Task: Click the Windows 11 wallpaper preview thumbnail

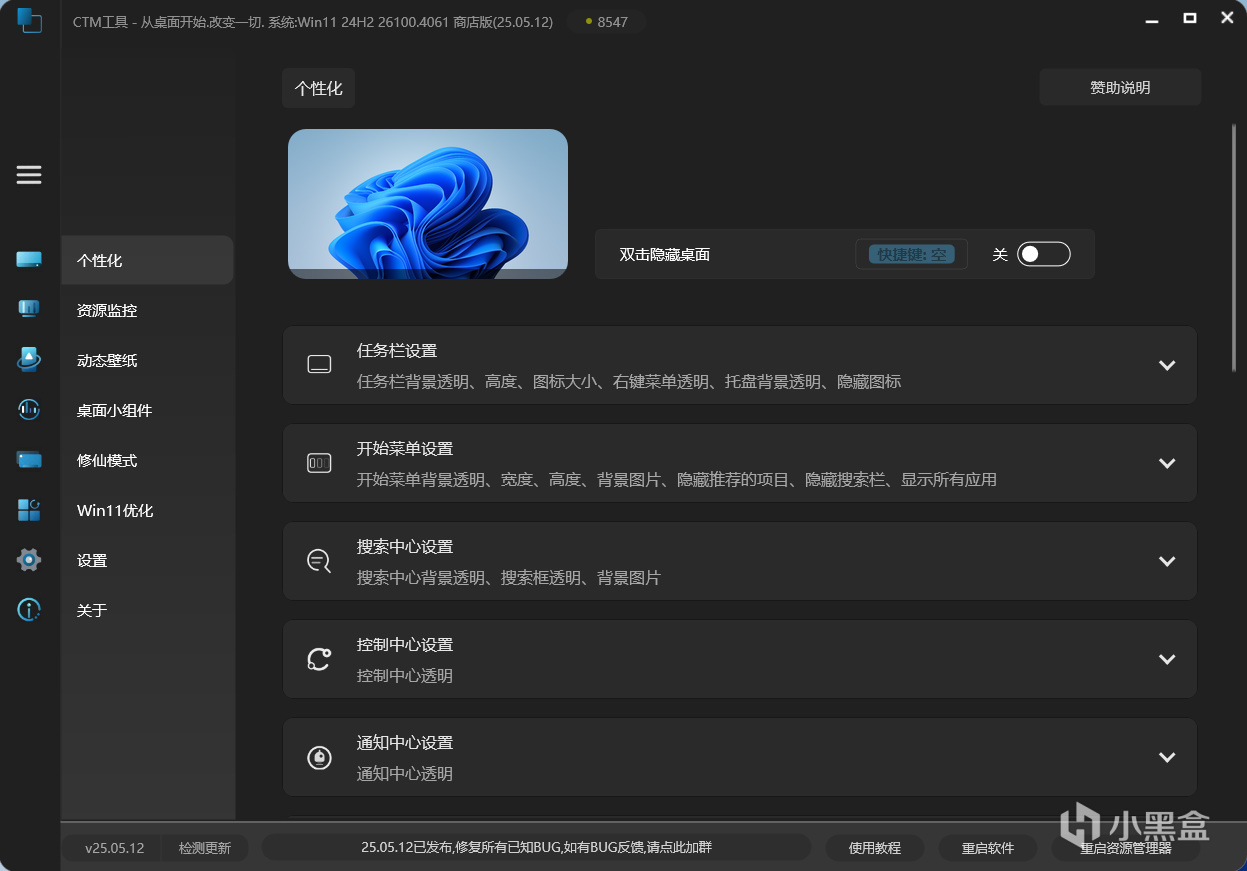Action: (428, 204)
